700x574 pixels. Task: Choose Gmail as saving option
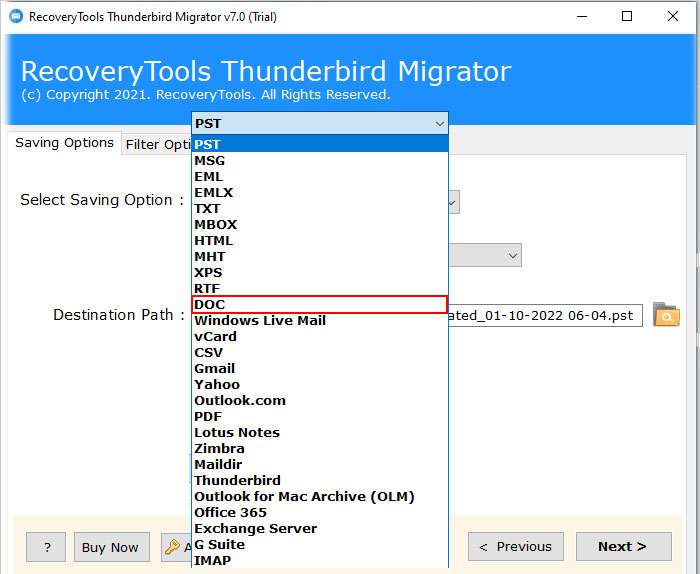coord(320,369)
